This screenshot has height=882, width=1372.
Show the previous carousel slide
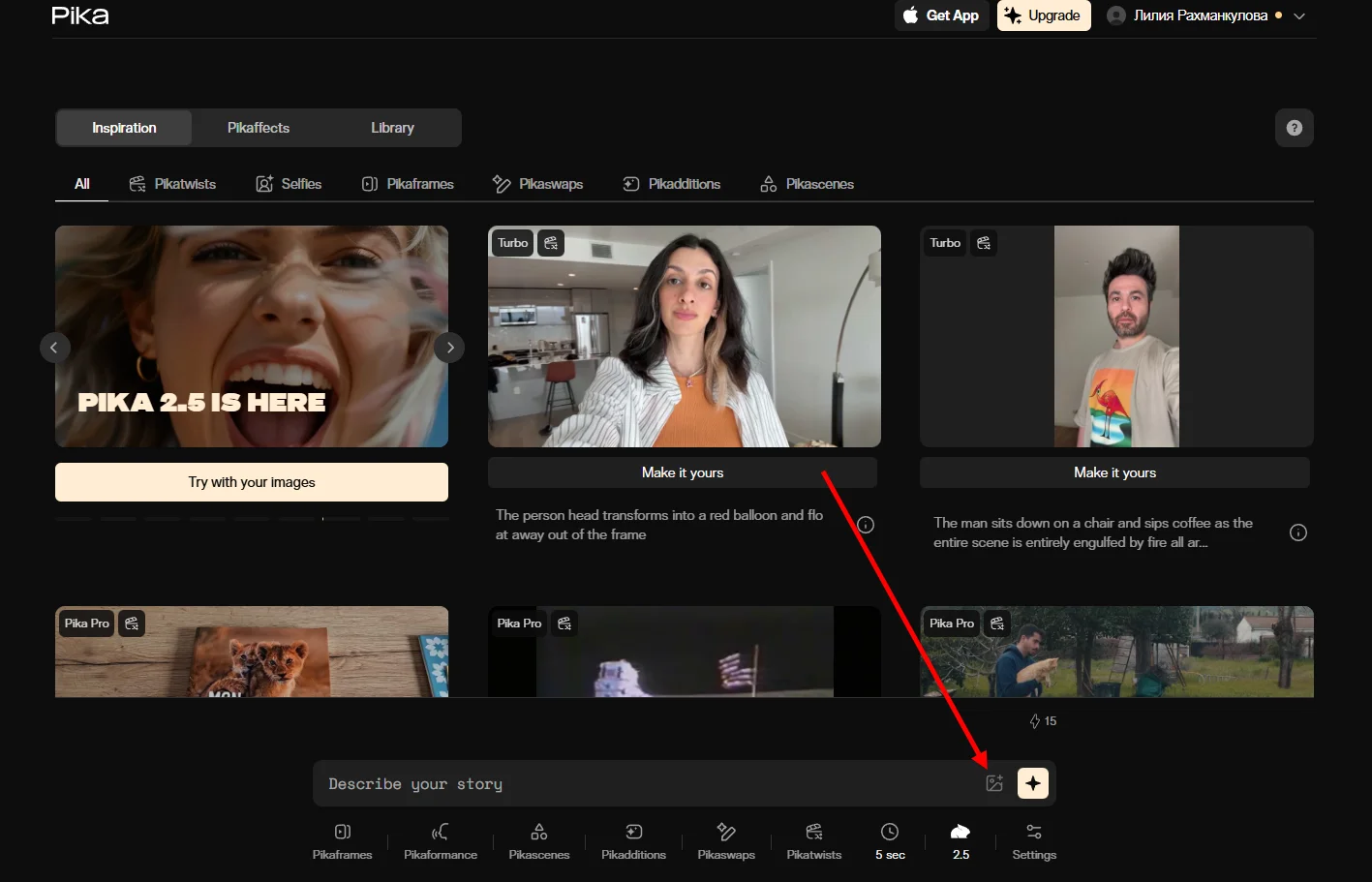[54, 348]
